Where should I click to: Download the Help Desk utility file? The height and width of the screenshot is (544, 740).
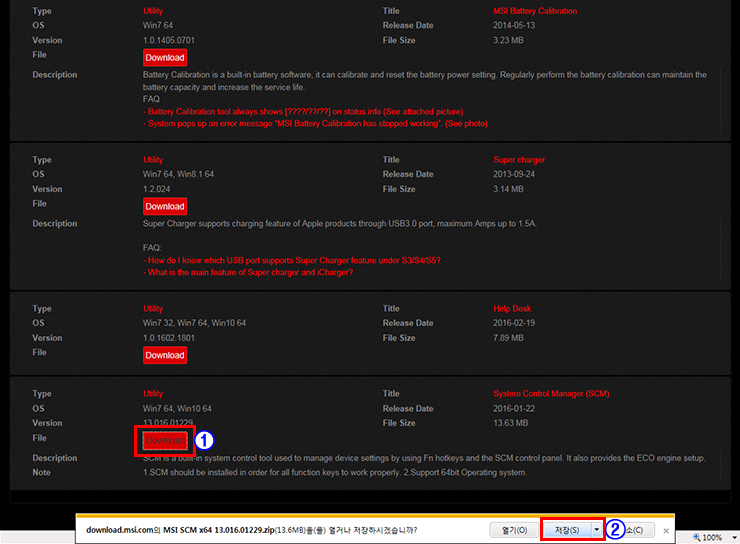[164, 355]
